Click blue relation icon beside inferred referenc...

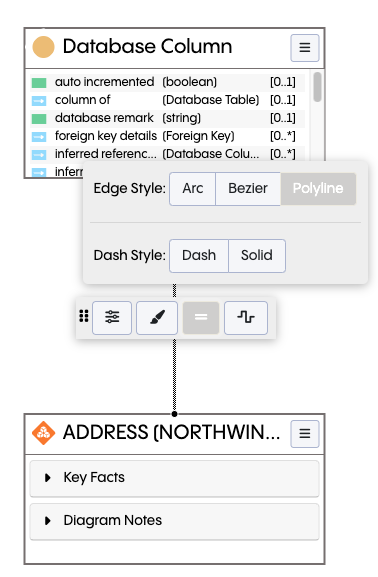(39, 155)
